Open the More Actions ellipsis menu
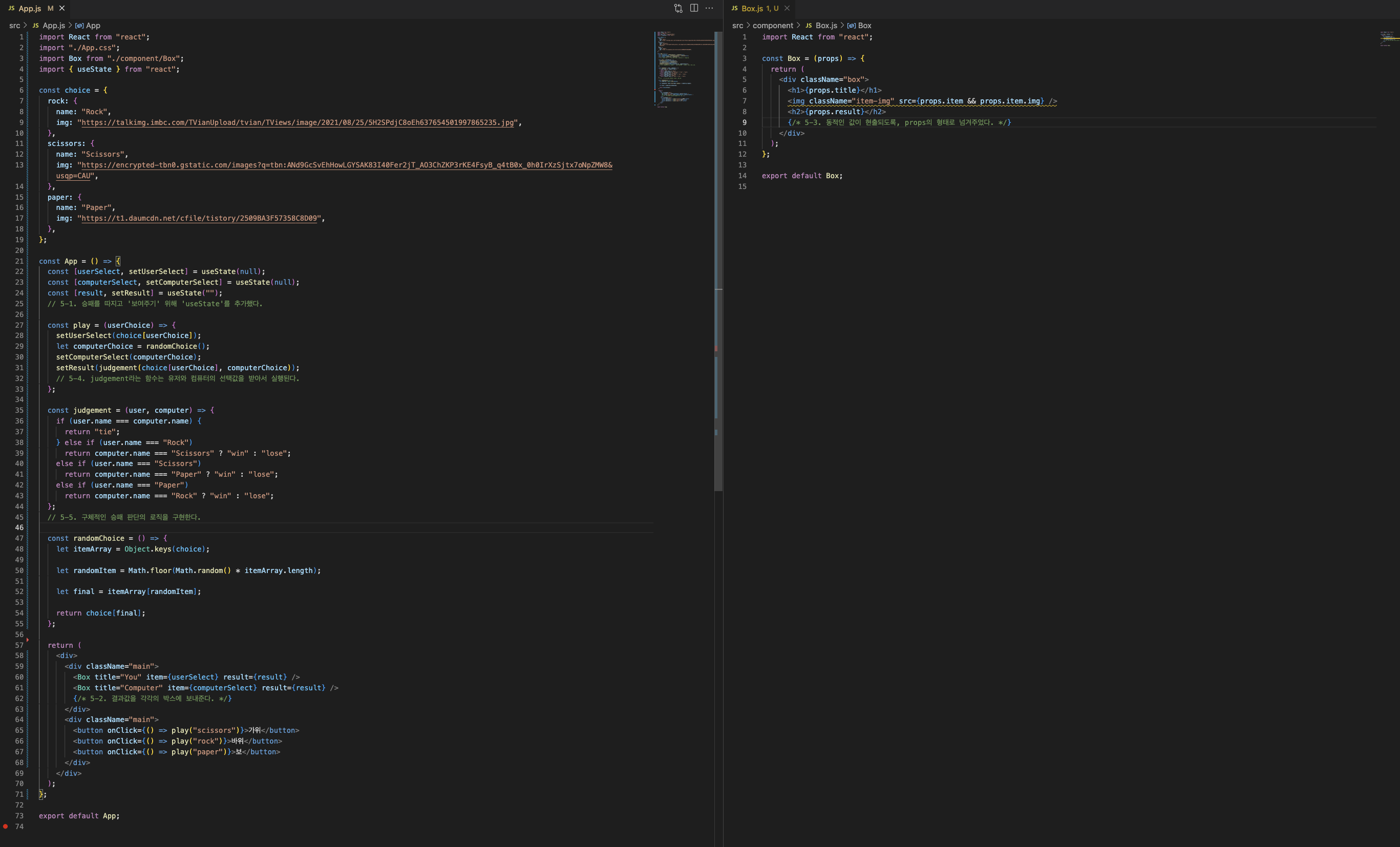 click(709, 8)
